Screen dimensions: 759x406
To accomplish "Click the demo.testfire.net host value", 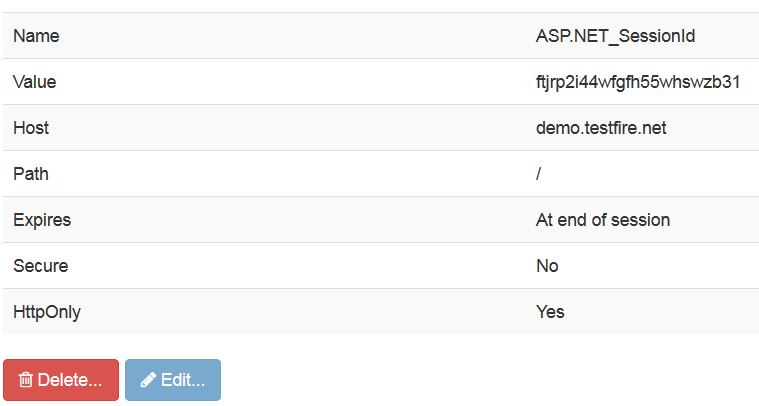I will click(601, 128).
